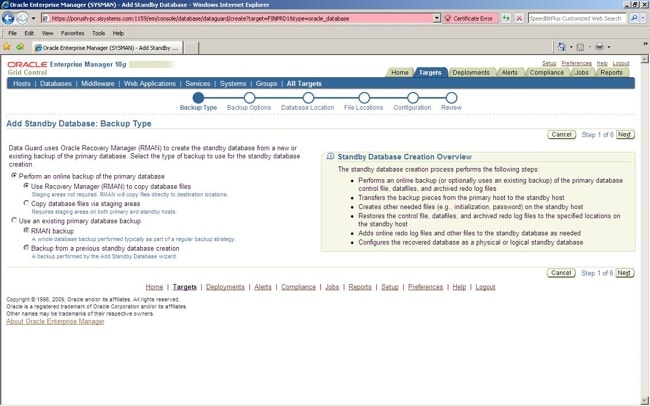Image resolution: width=650 pixels, height=406 pixels.
Task: Click the browser Back arrow button
Action: coord(8,18)
